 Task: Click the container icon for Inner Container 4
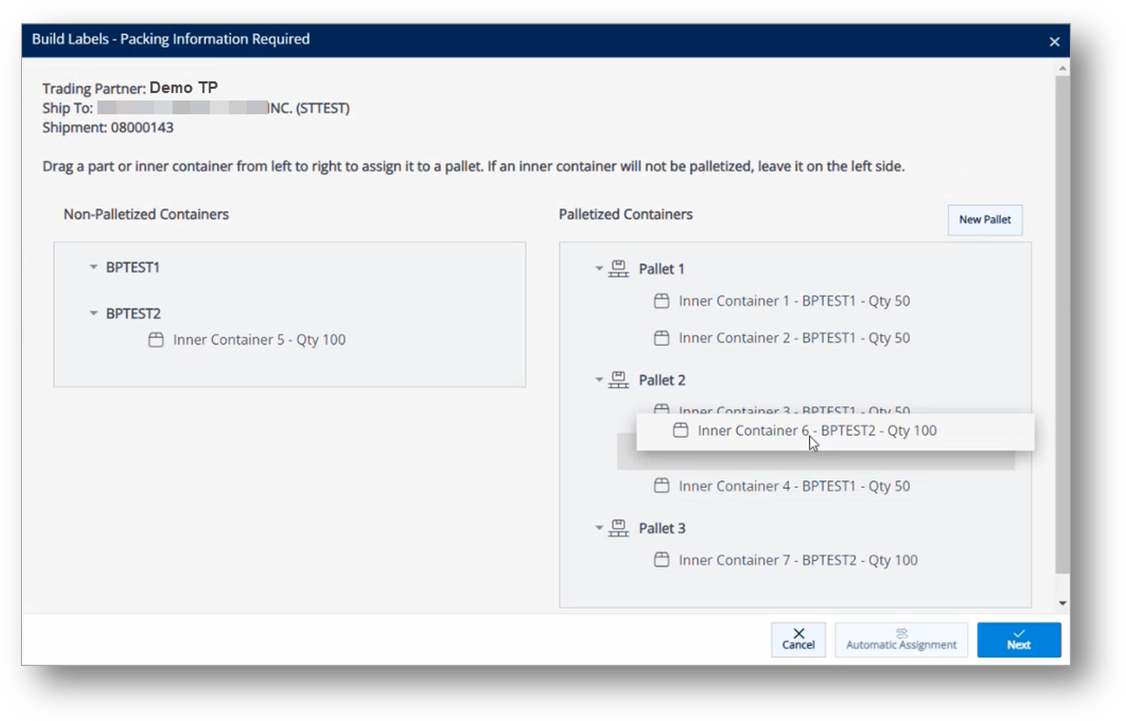(x=661, y=486)
